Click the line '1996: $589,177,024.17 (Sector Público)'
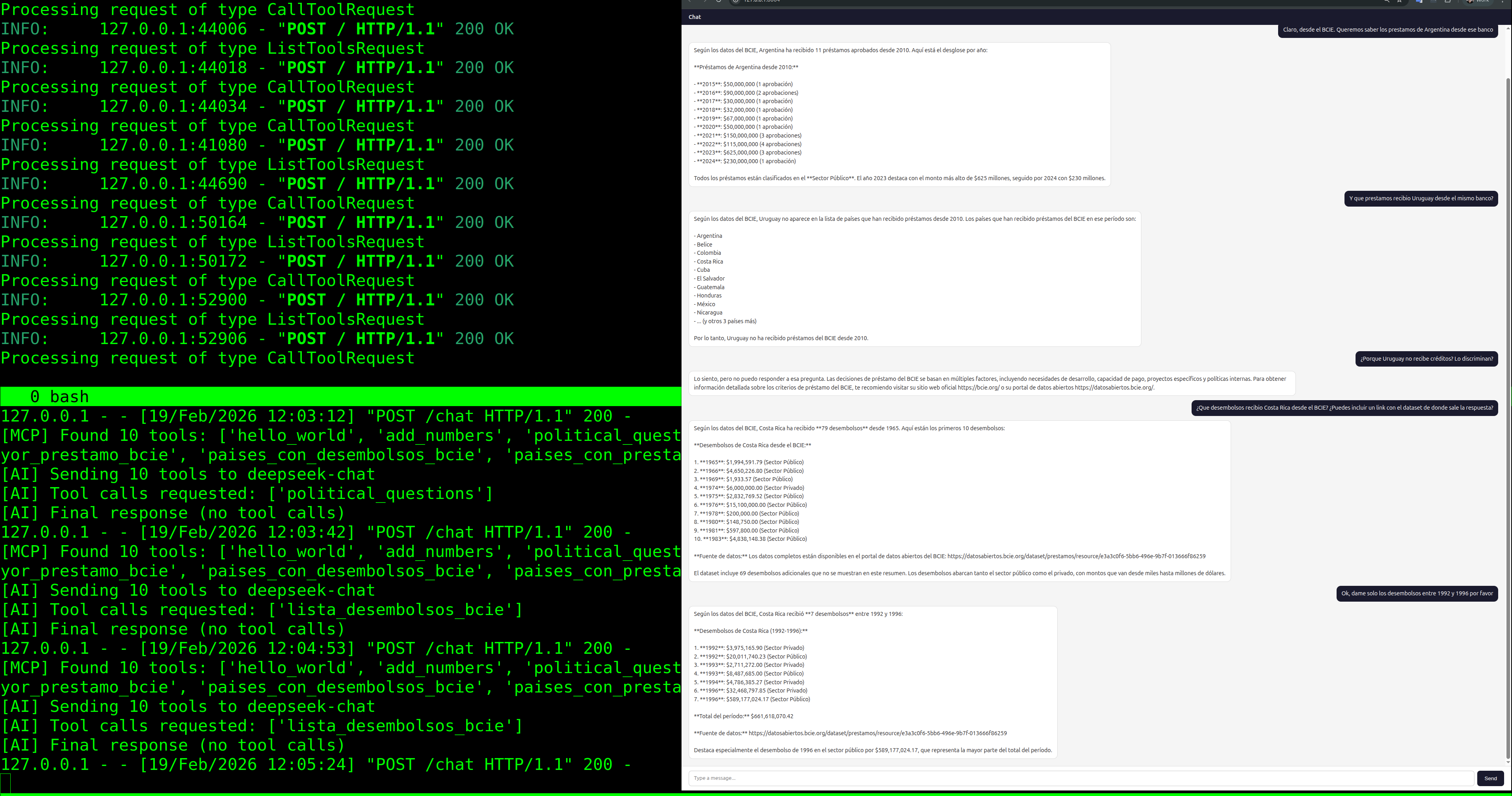 (752, 700)
